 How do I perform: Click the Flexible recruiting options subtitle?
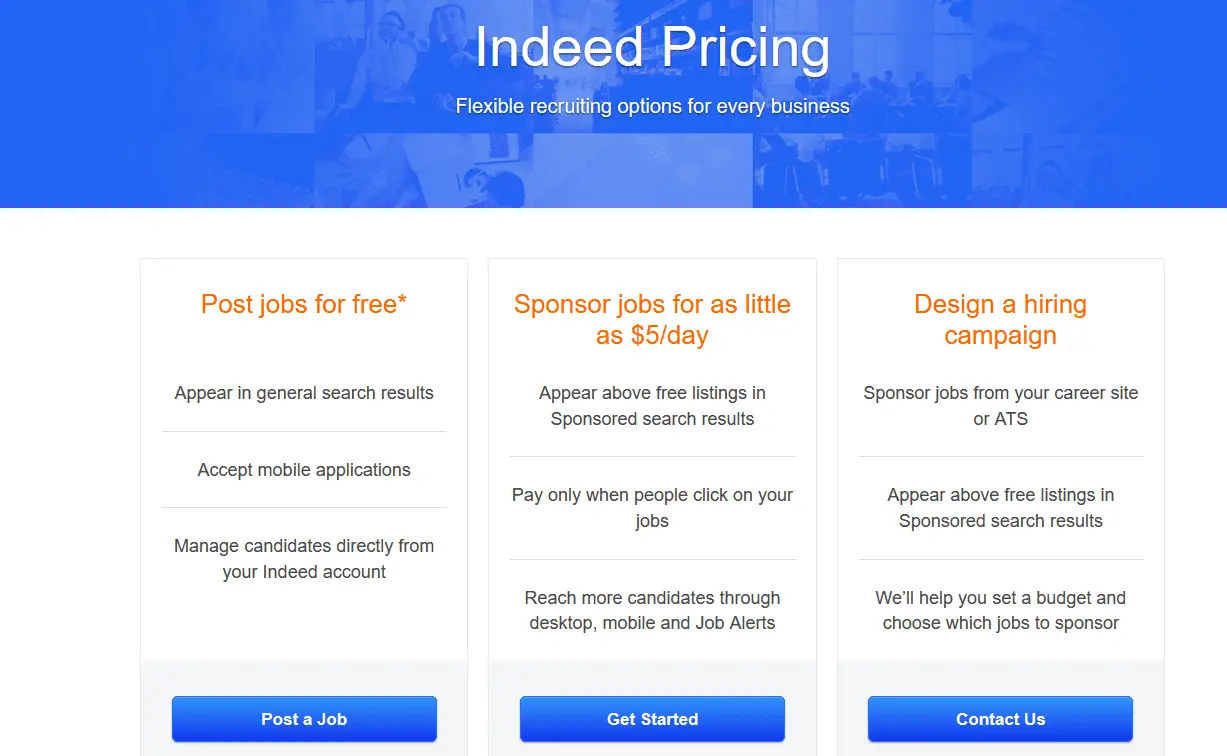click(652, 106)
